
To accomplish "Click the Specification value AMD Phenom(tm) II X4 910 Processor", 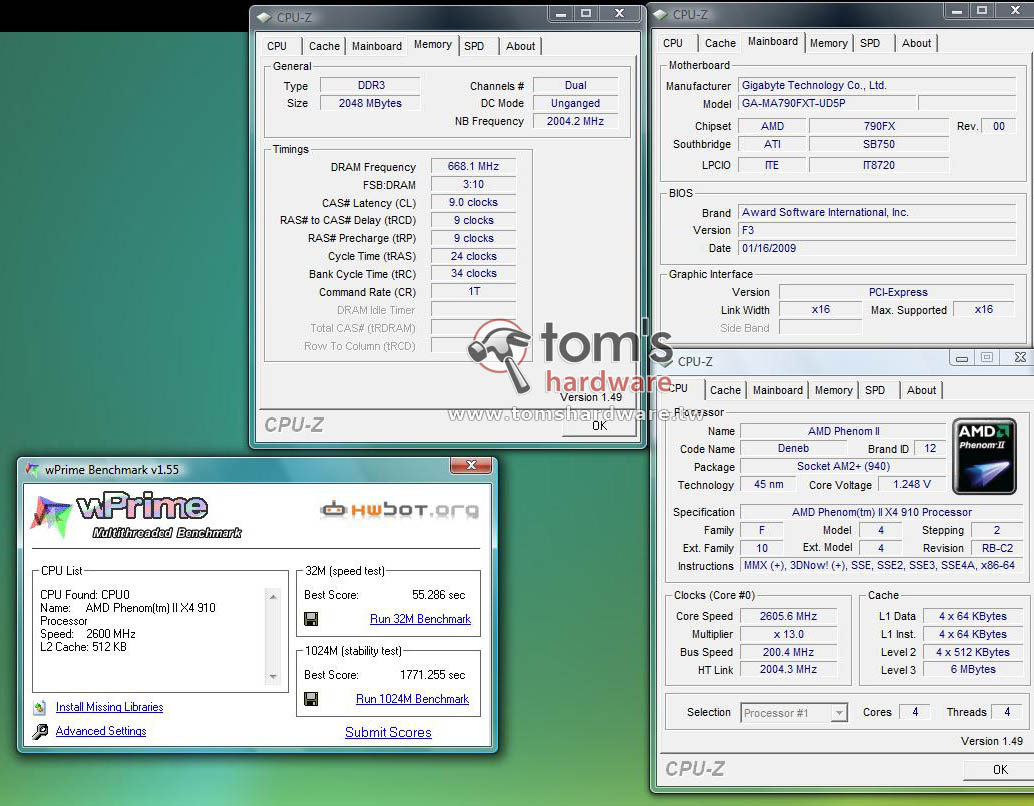I will pos(882,512).
